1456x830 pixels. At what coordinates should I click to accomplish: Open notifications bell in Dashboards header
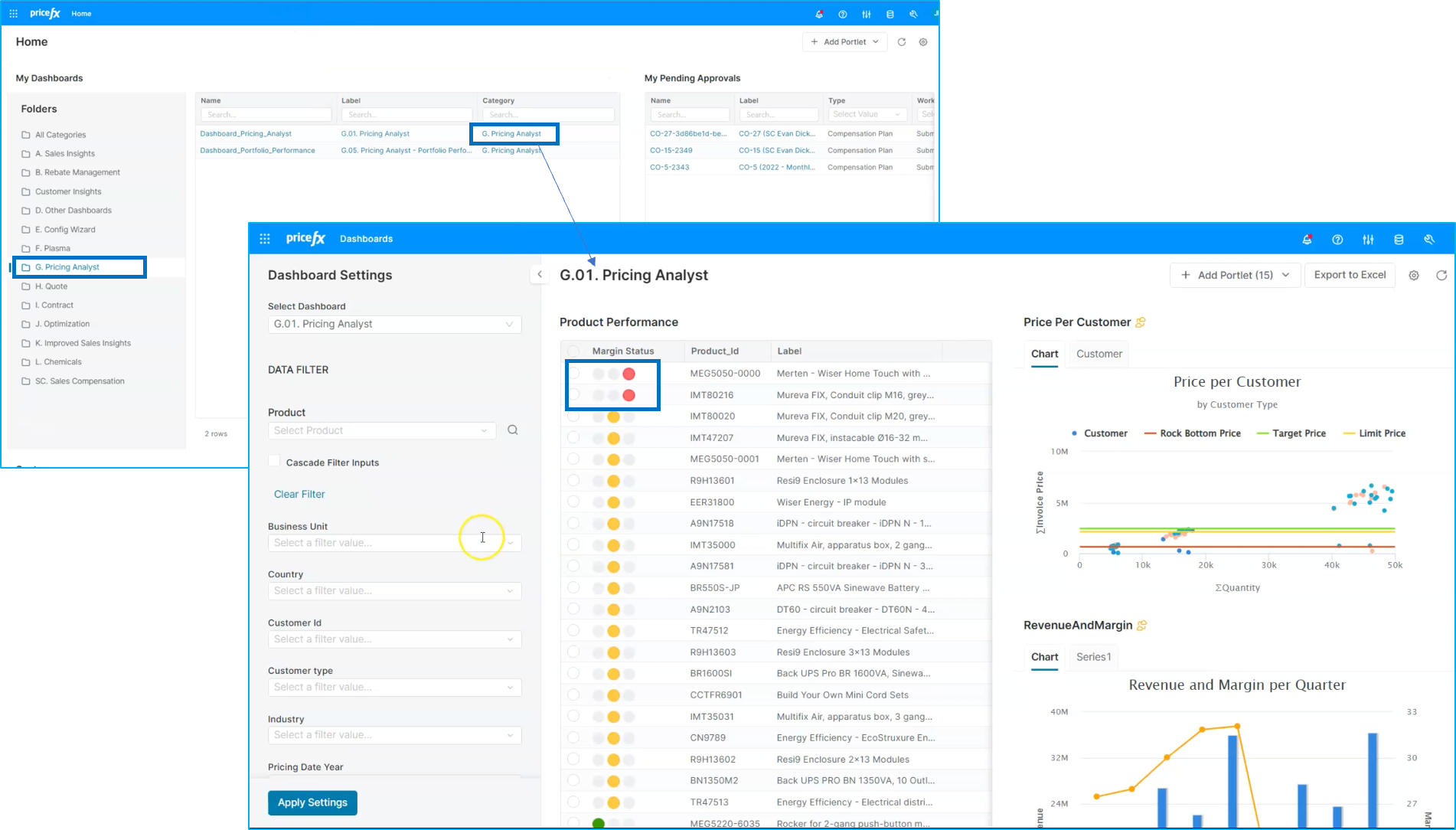tap(1307, 240)
